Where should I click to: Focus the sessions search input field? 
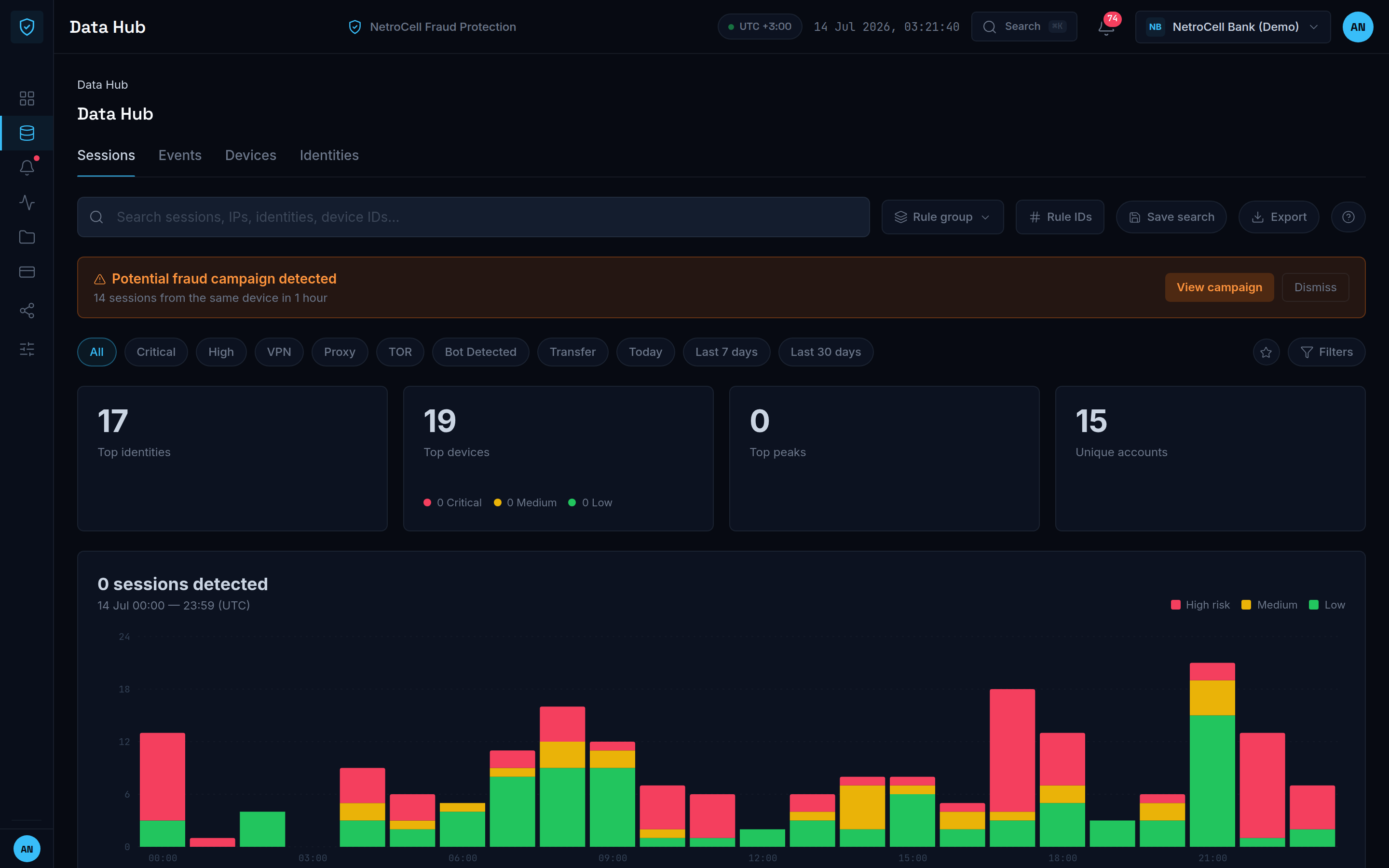473,217
